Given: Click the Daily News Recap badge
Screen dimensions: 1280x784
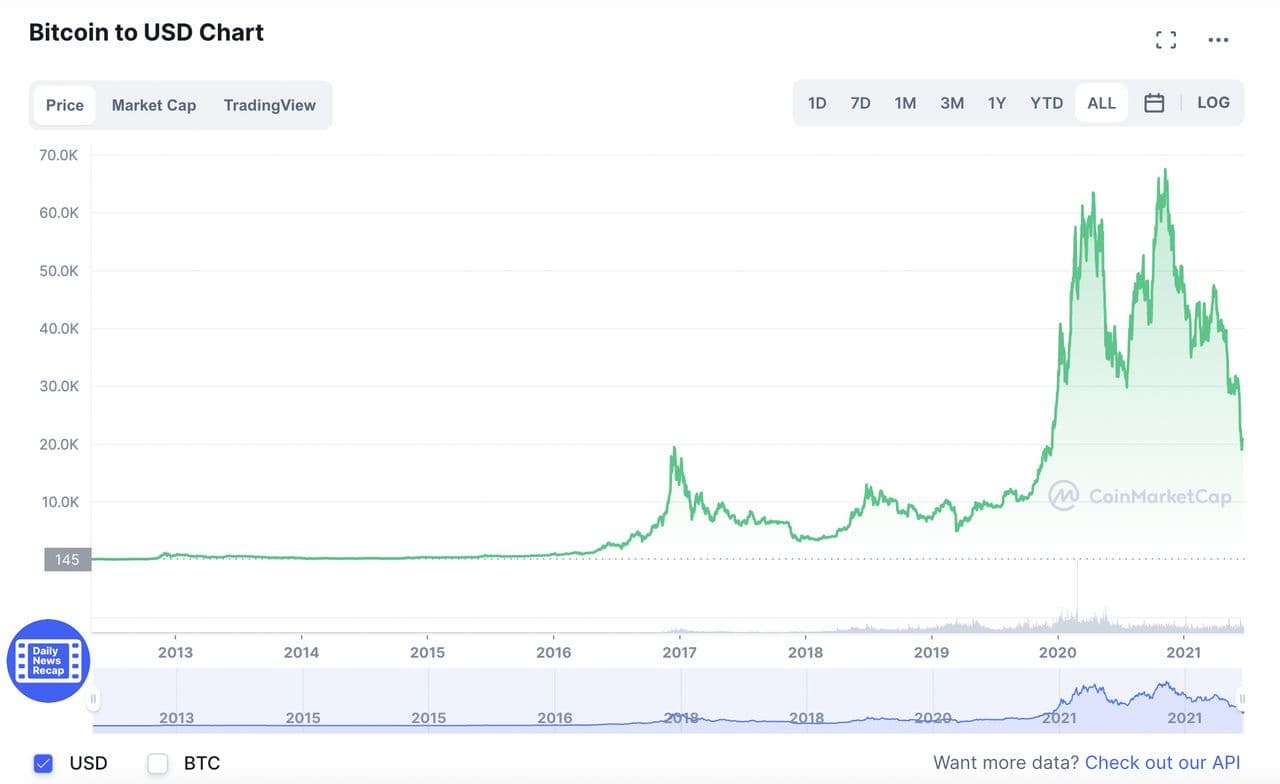Looking at the screenshot, I should click(x=48, y=661).
